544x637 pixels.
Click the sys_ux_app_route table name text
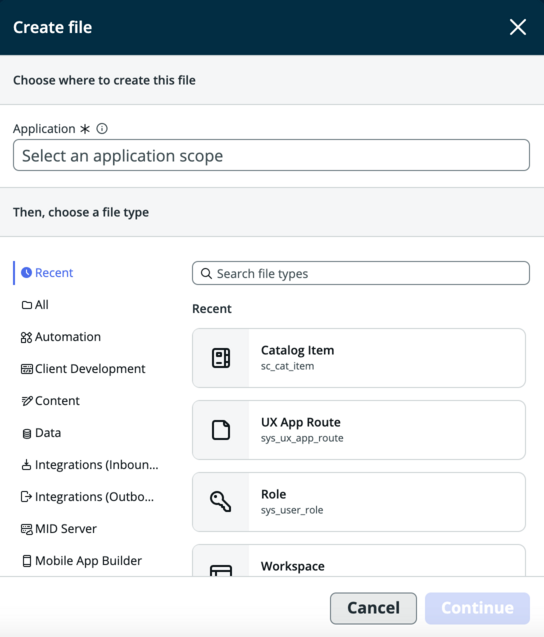[302, 438]
